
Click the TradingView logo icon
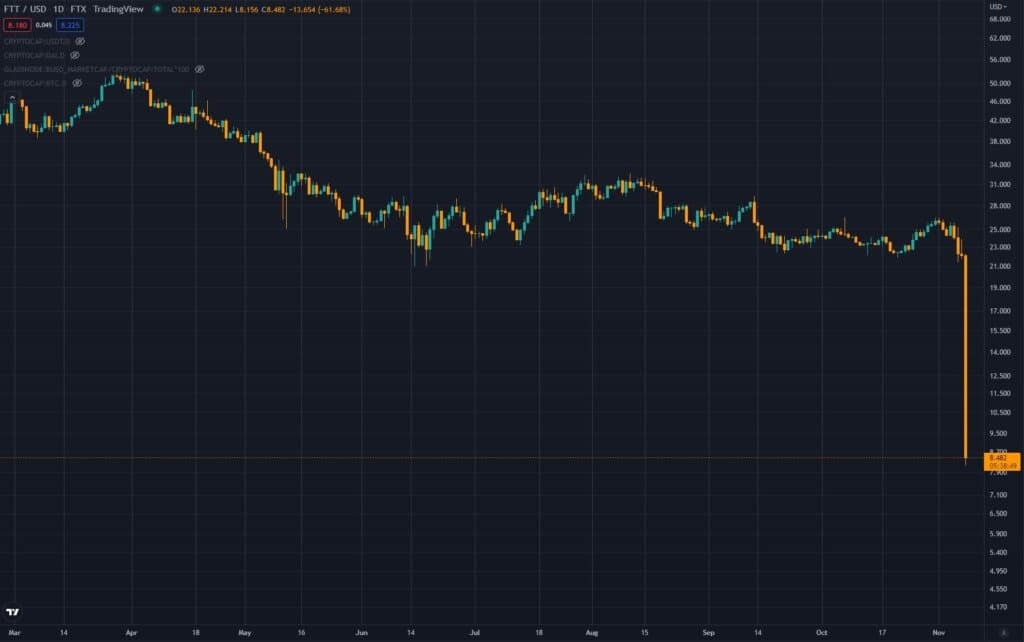12,612
